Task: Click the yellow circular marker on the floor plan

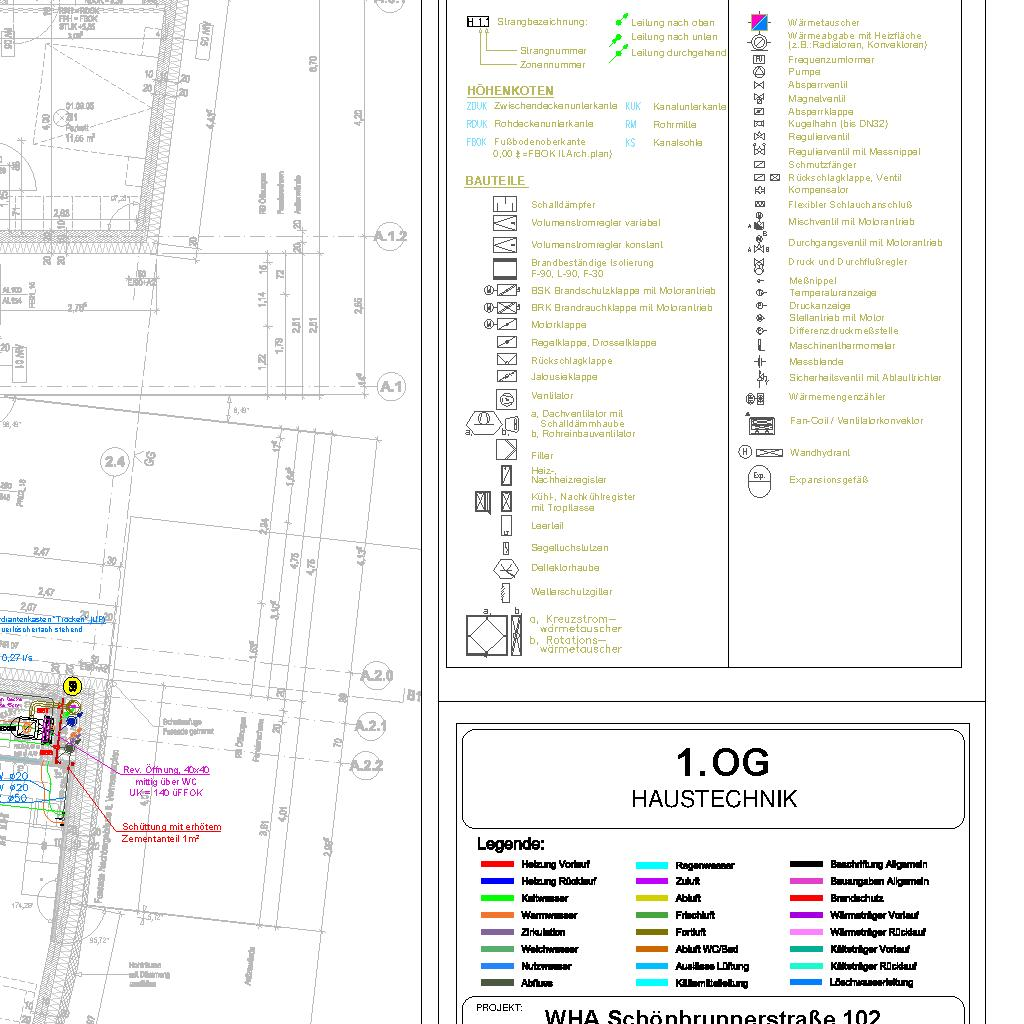Action: click(x=72, y=686)
